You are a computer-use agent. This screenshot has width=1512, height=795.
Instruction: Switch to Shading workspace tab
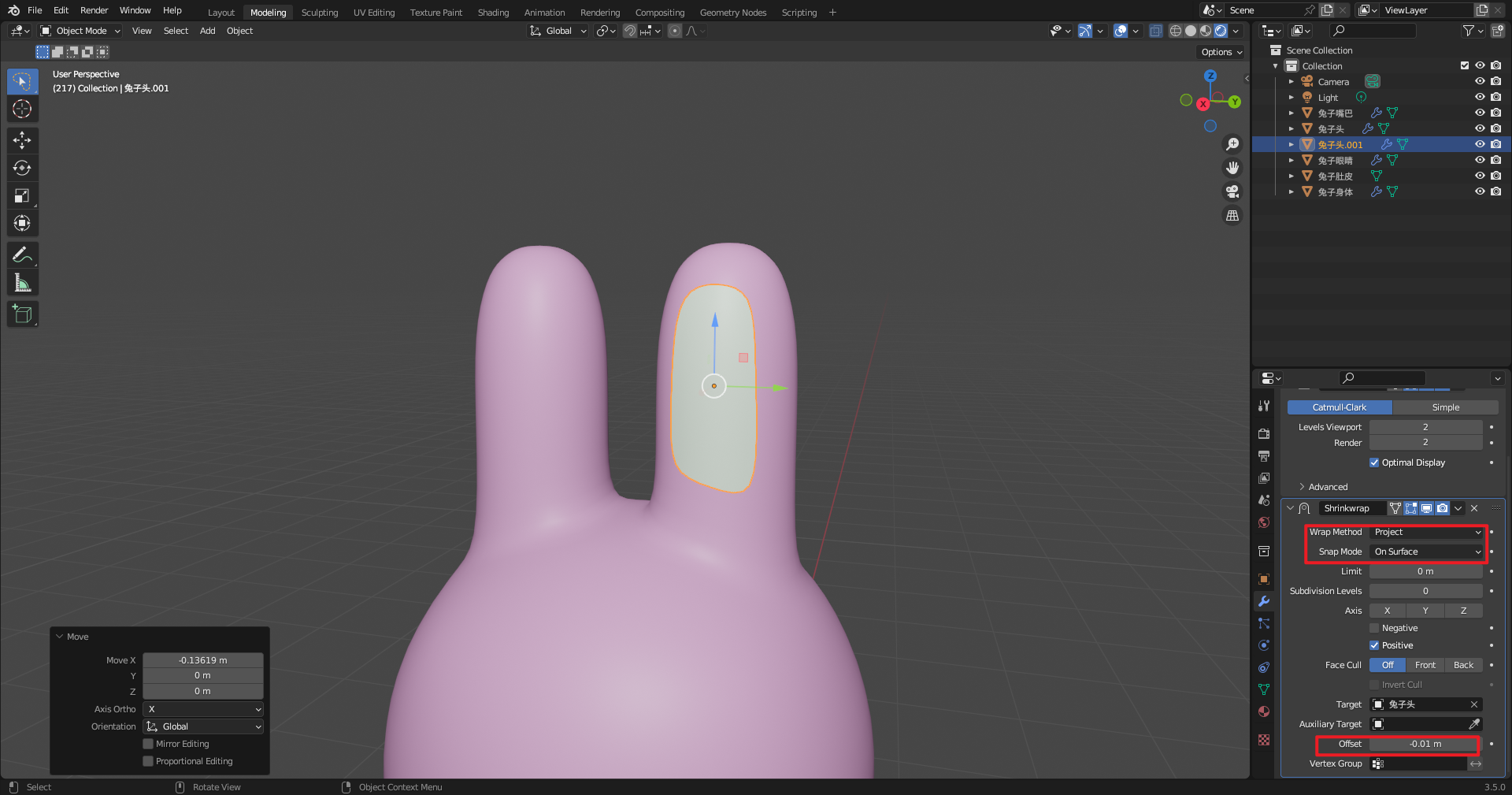click(x=493, y=13)
